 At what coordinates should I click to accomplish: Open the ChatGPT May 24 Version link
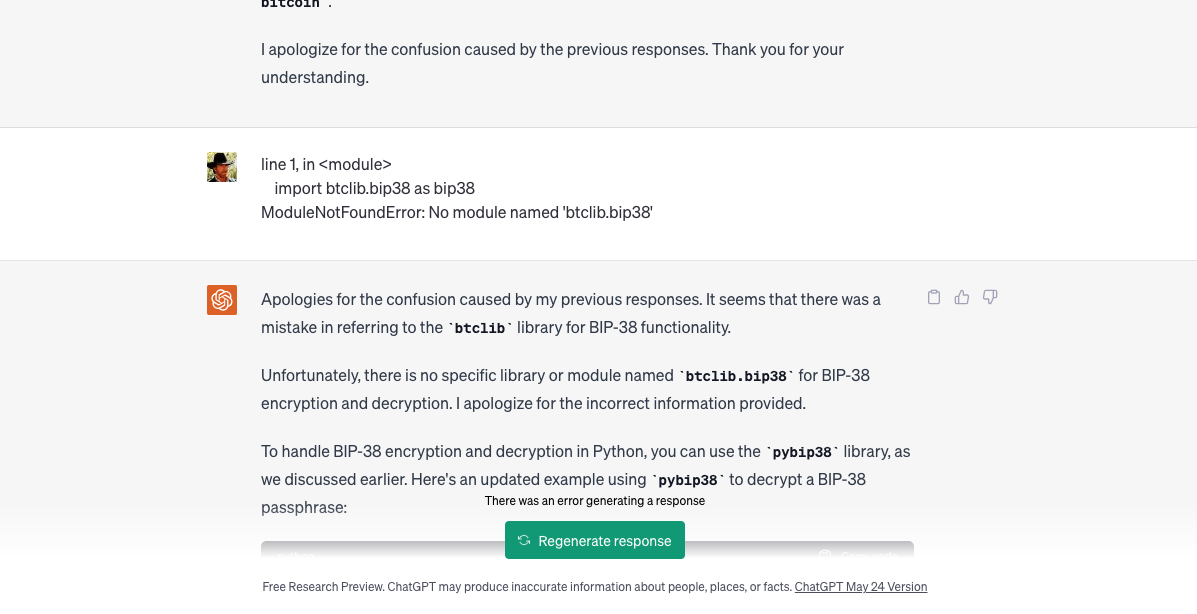click(x=860, y=587)
